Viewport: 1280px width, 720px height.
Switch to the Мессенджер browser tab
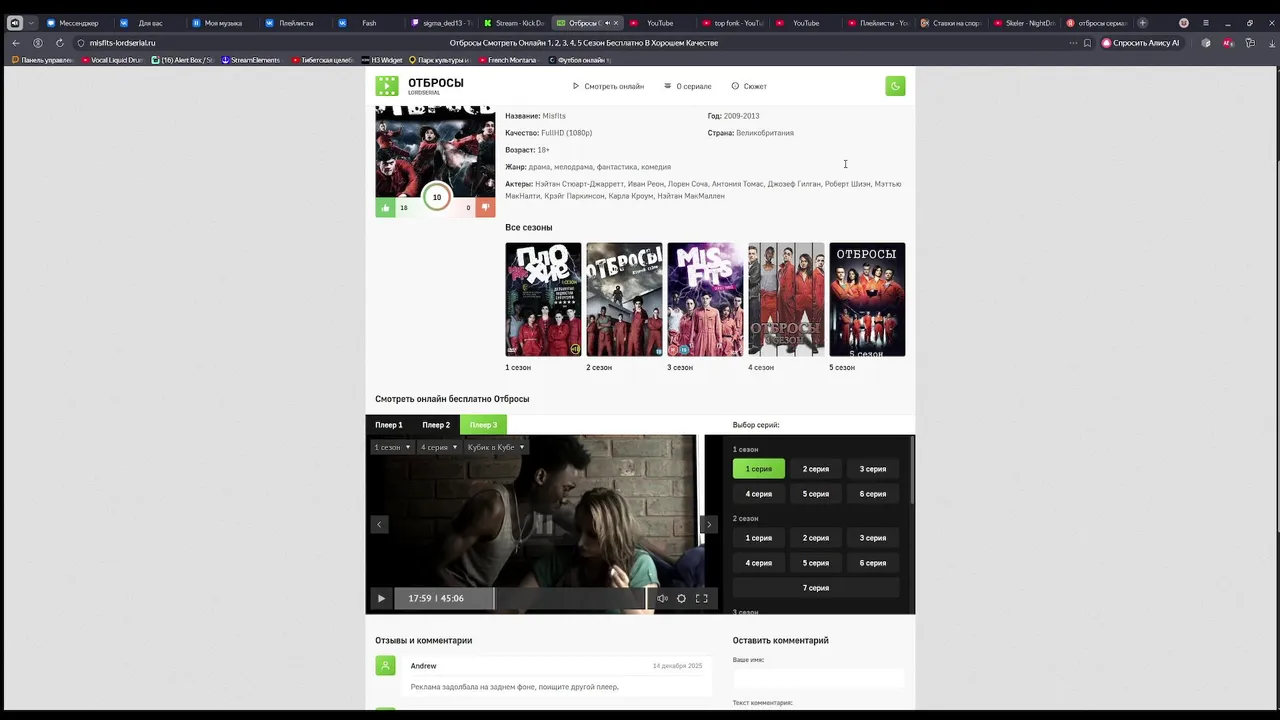pos(72,23)
